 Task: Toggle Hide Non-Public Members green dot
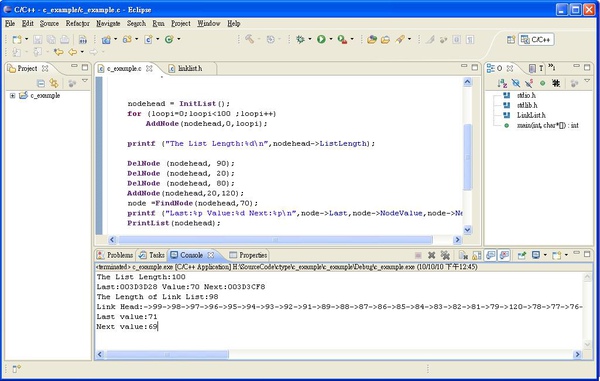543,83
